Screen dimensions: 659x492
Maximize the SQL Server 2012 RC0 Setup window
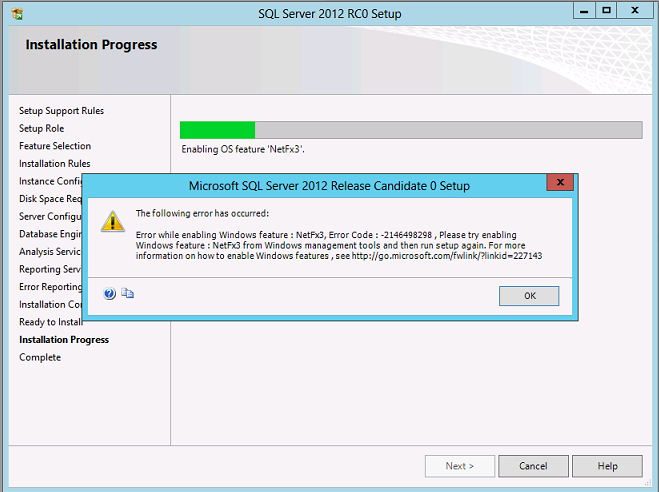pos(606,11)
